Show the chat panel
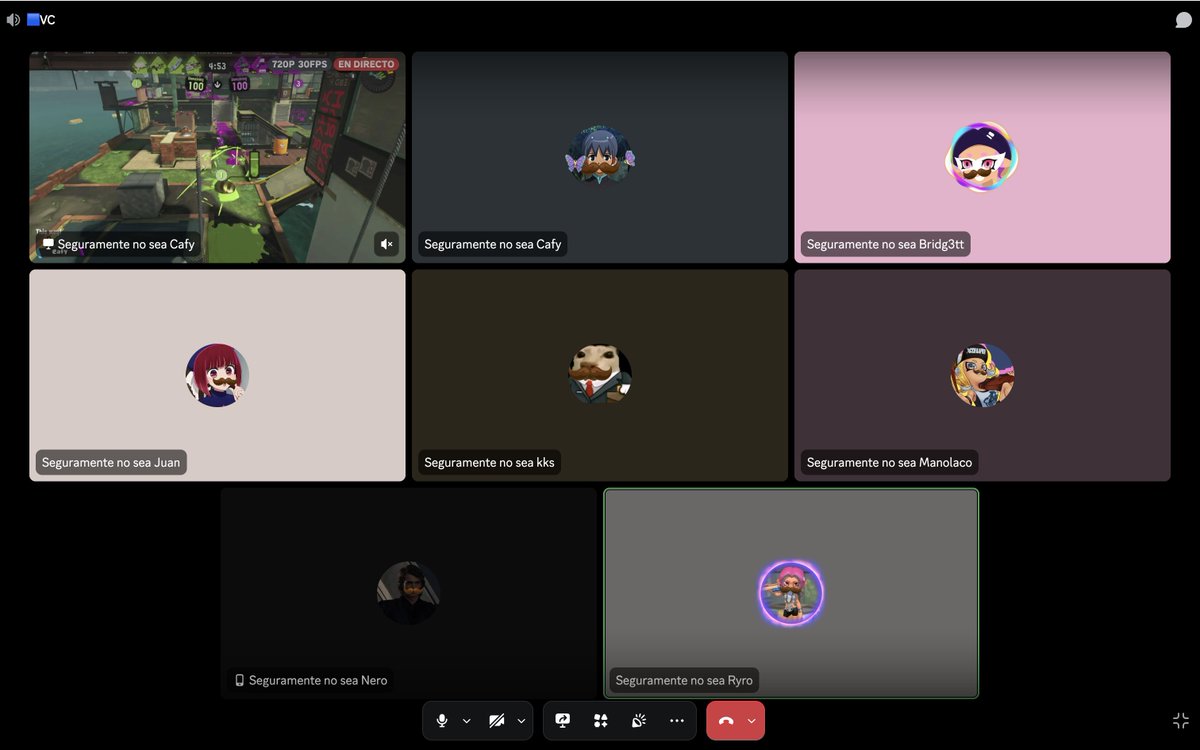Viewport: 1200px width, 750px height. (x=1183, y=20)
